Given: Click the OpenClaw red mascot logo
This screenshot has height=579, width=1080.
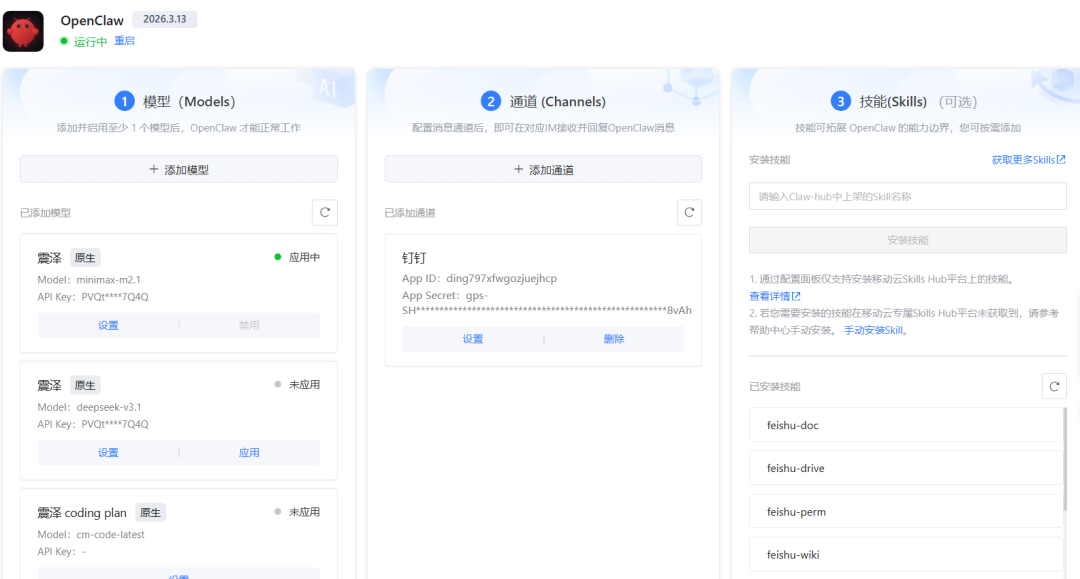Looking at the screenshot, I should coord(23,31).
